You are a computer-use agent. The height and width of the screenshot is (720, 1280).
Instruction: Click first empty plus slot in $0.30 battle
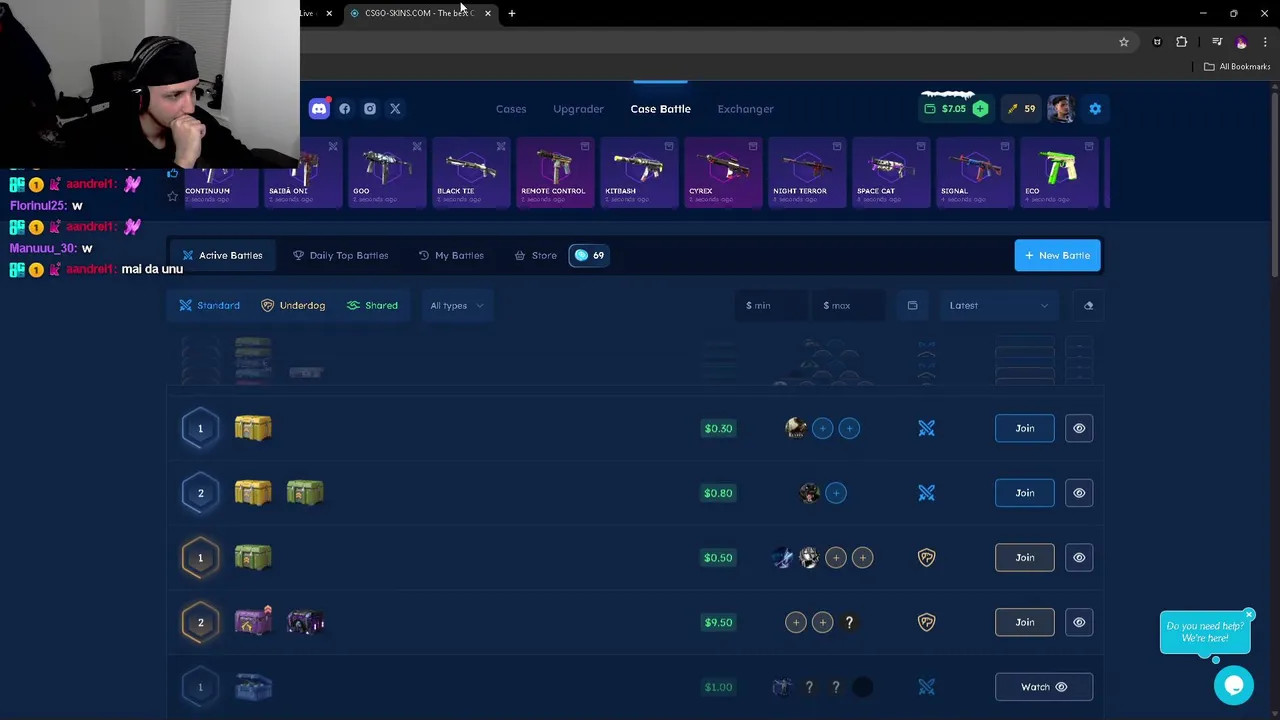822,428
